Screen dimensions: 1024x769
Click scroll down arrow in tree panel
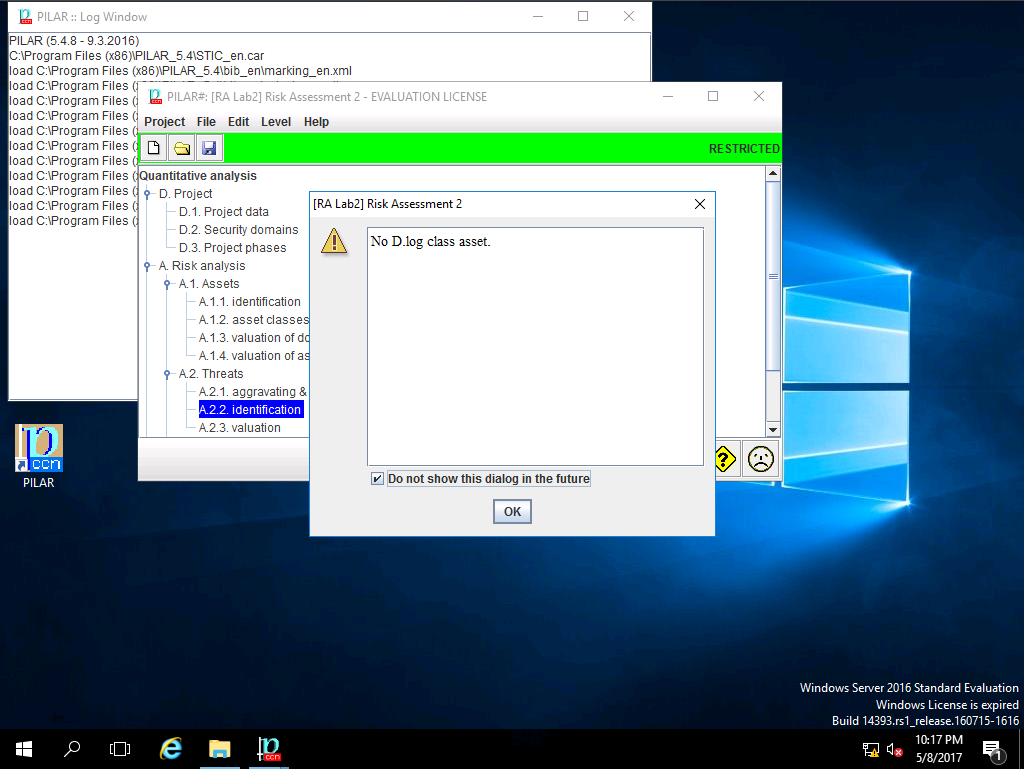pos(773,430)
